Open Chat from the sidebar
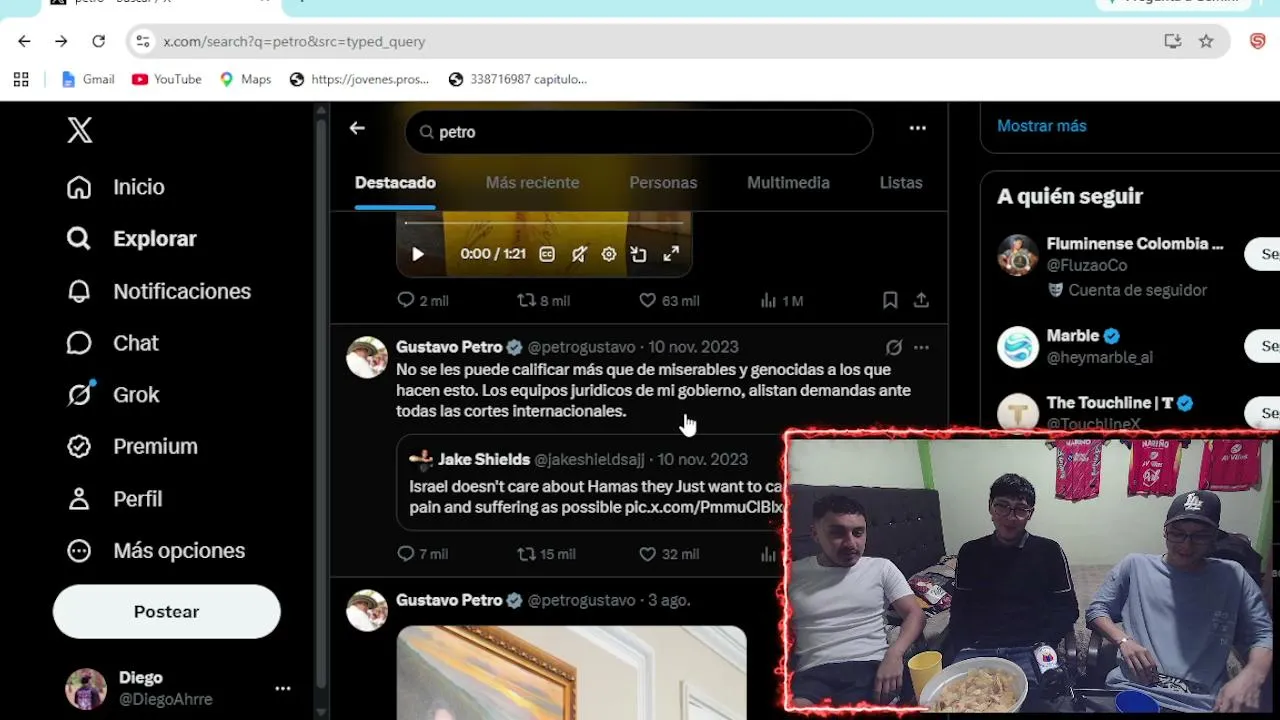Viewport: 1280px width, 720px height. click(112, 343)
